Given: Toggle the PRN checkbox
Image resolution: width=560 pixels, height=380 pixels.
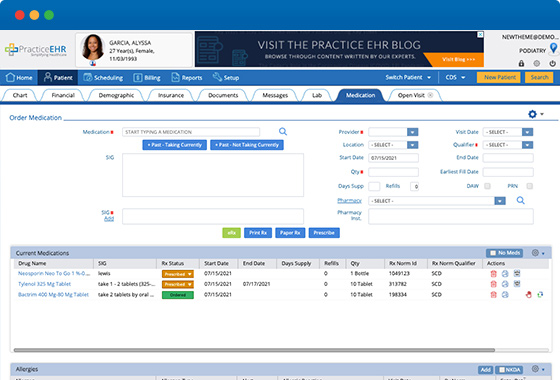Looking at the screenshot, I should point(530,186).
